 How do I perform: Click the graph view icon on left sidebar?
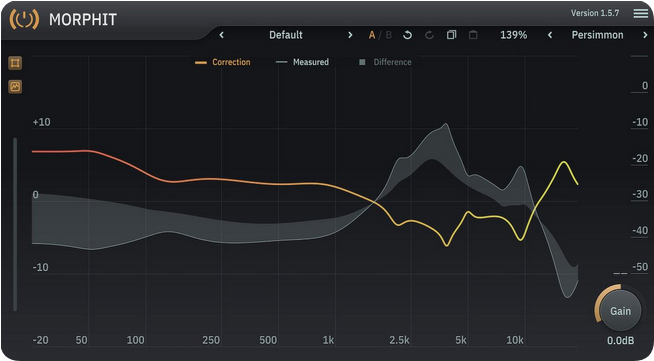(15, 87)
